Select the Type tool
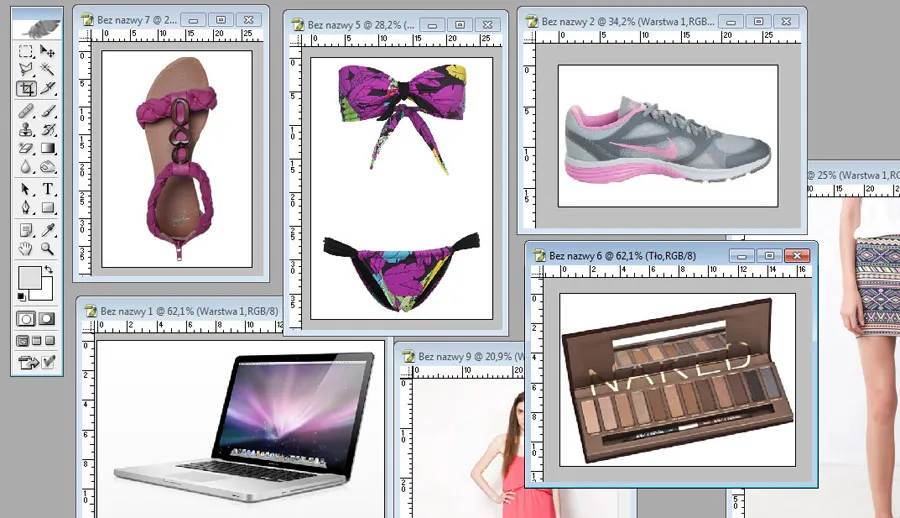The height and width of the screenshot is (518, 900). 47,189
